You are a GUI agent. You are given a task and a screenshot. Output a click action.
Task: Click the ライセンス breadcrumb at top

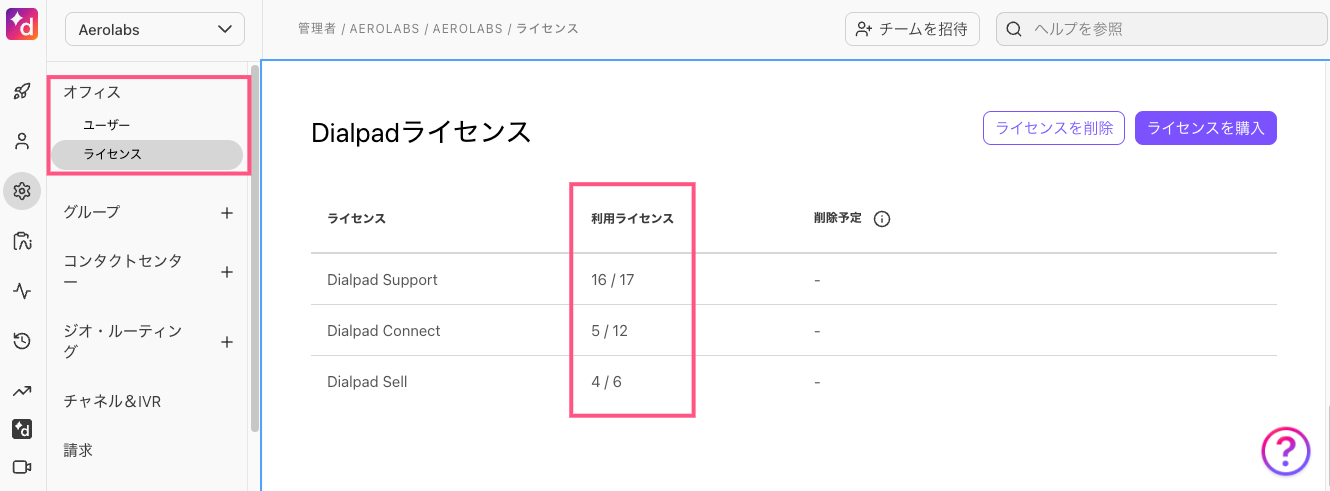(x=549, y=29)
